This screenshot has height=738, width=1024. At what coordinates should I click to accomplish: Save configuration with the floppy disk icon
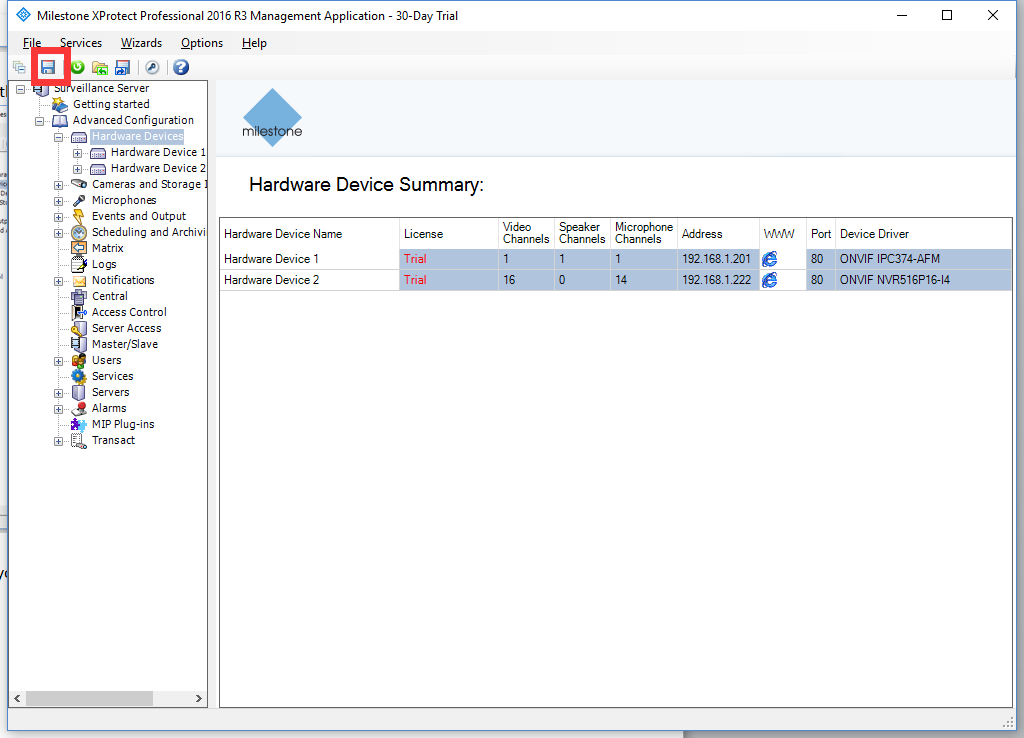48,67
